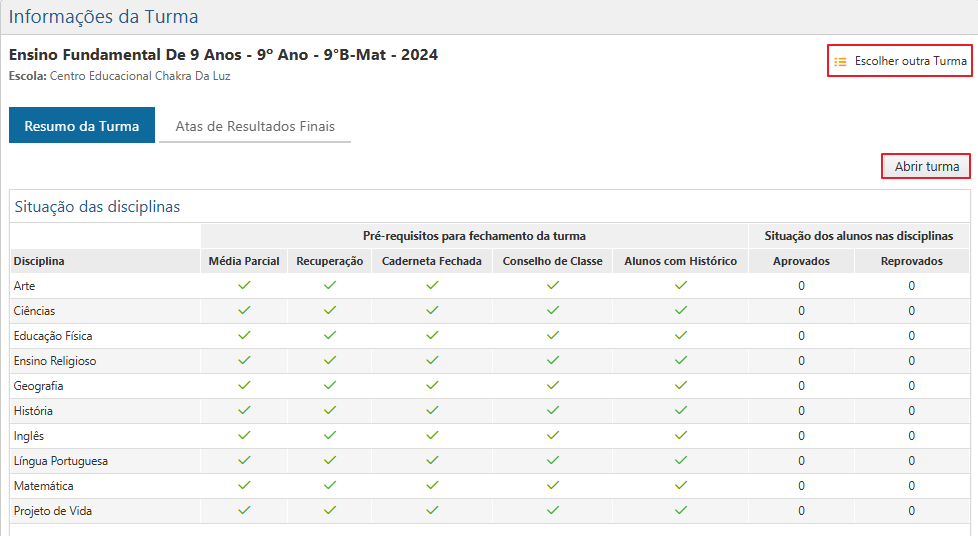Screen dimensions: 978x536
Task: Select the Arte discipline row label
Action: tap(24, 286)
